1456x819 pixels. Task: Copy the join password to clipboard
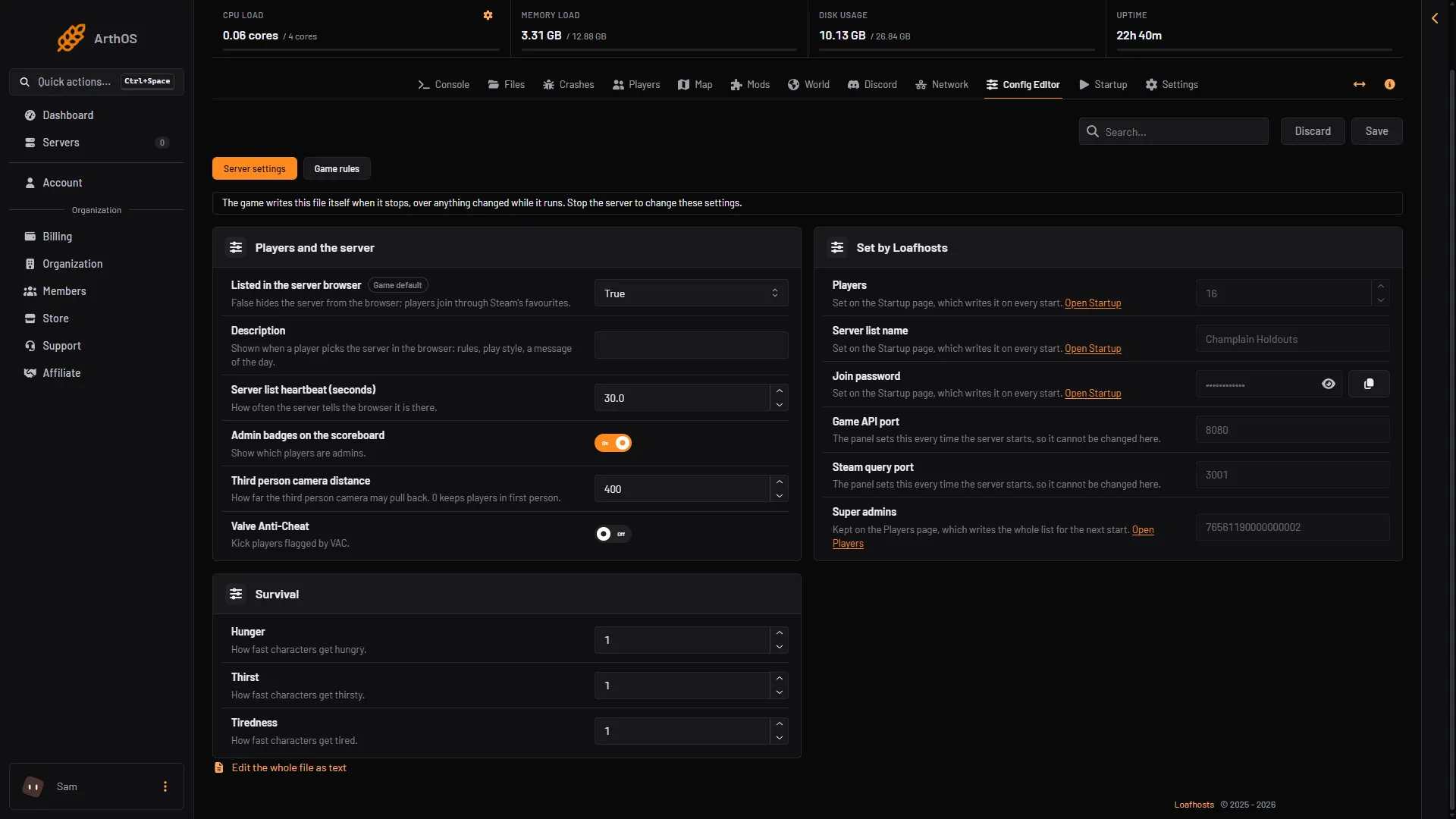(x=1369, y=384)
